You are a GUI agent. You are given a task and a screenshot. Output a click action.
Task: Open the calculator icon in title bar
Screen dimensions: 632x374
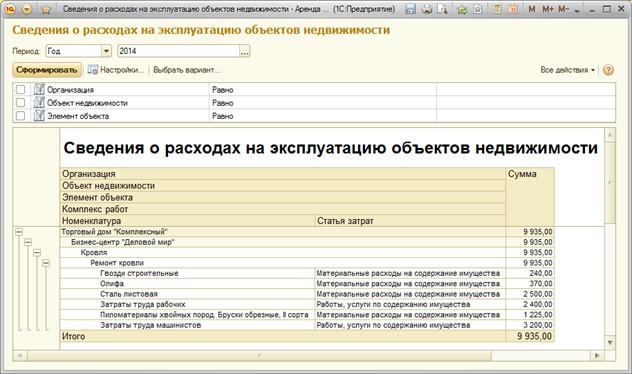[x=497, y=8]
